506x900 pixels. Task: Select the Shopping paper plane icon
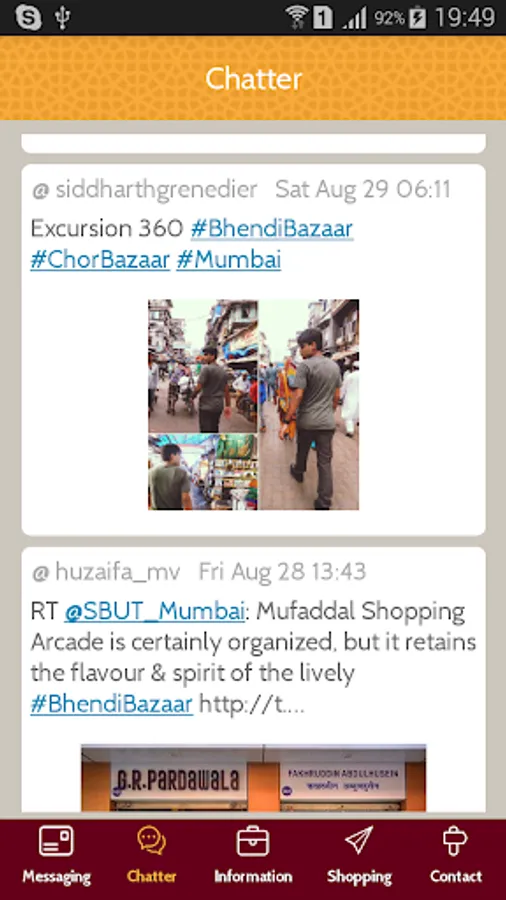click(359, 840)
